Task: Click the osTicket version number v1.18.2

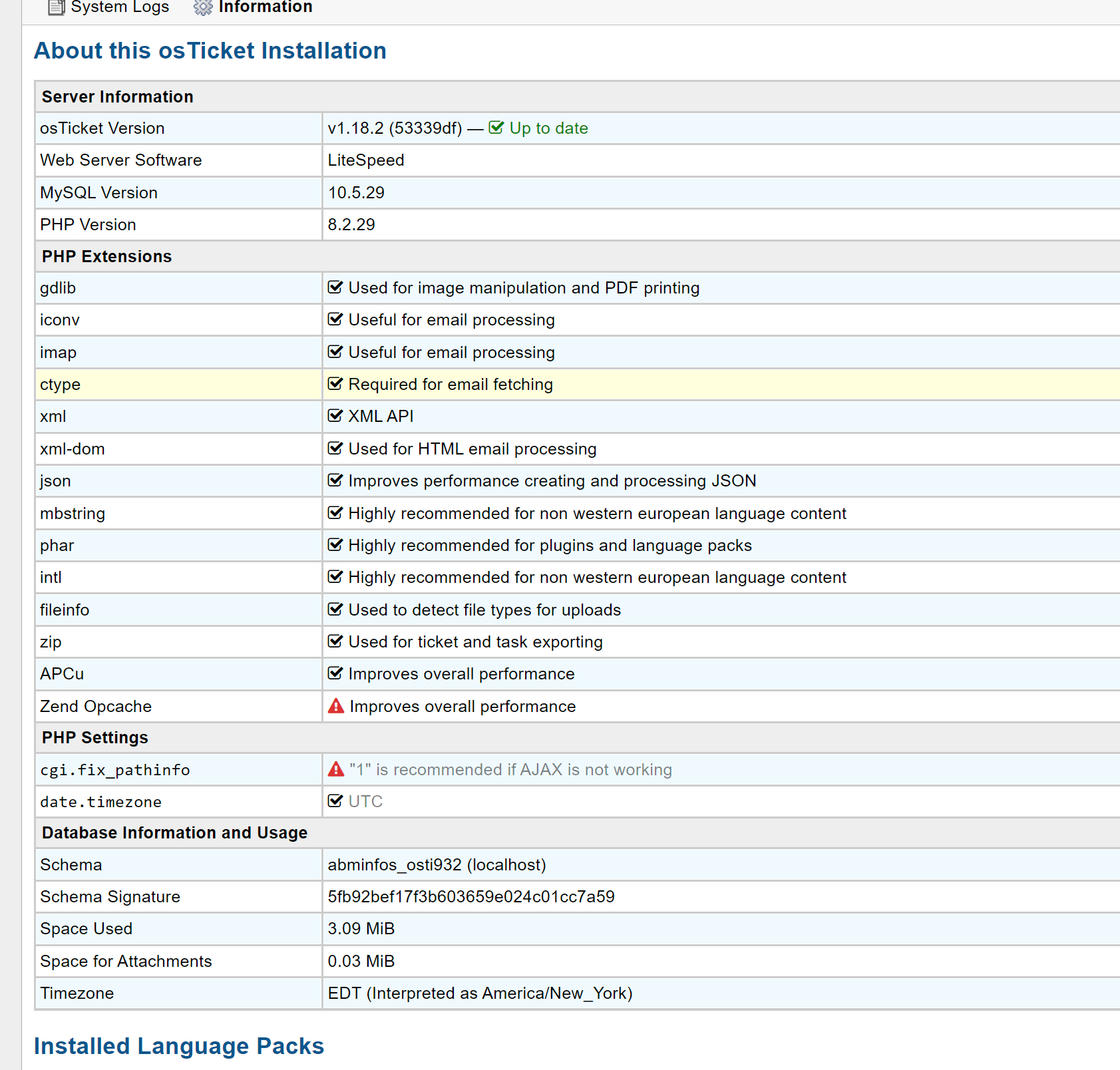Action: tap(355, 128)
